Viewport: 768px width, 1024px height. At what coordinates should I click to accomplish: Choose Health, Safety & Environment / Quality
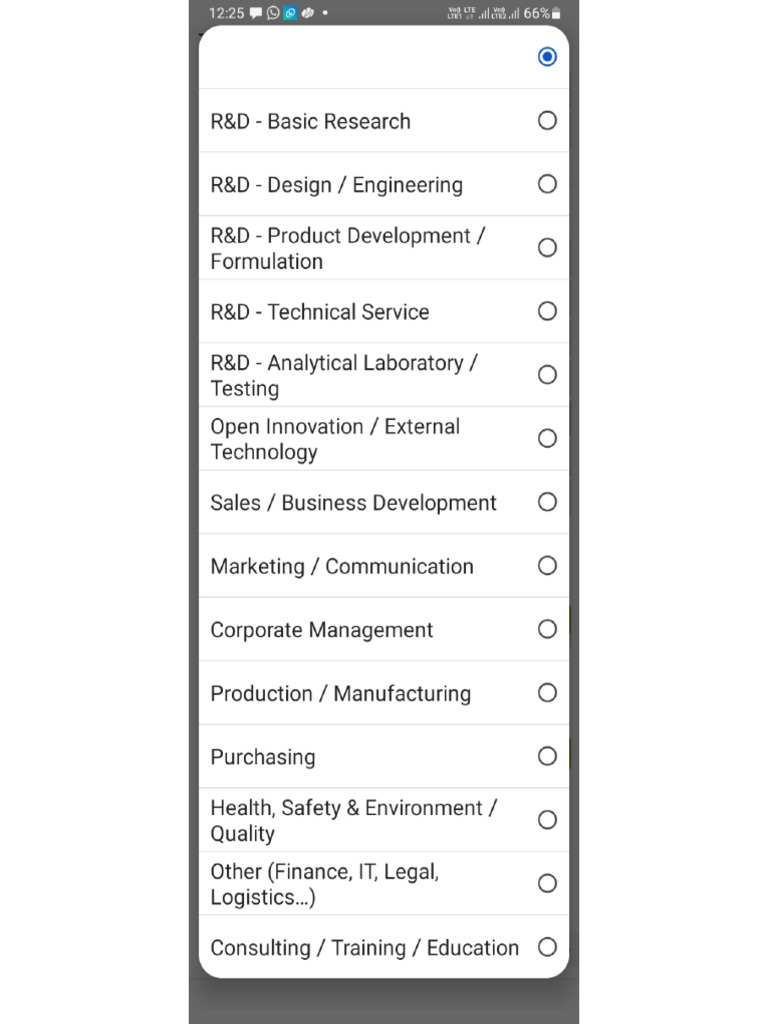click(x=547, y=820)
